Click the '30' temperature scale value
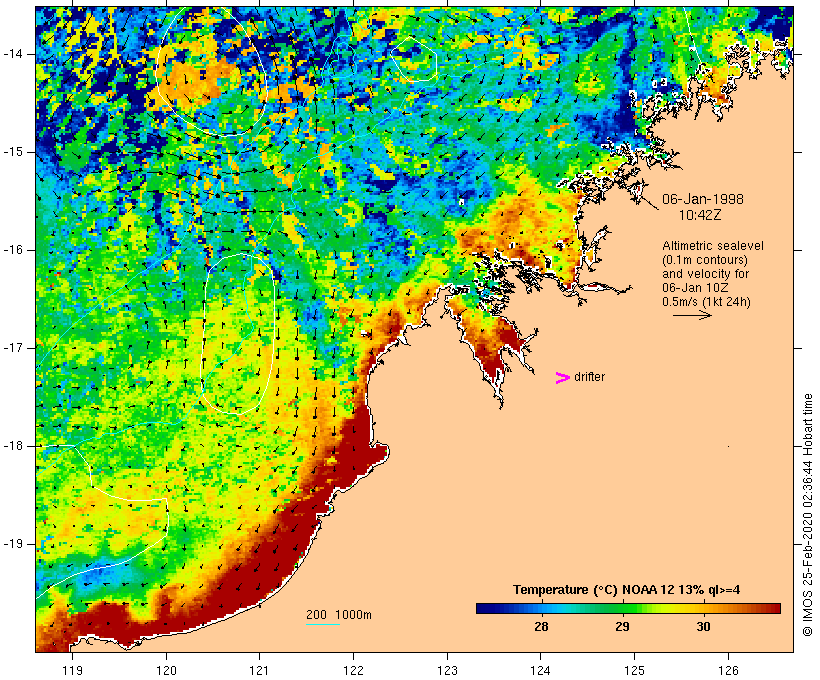 pos(703,626)
